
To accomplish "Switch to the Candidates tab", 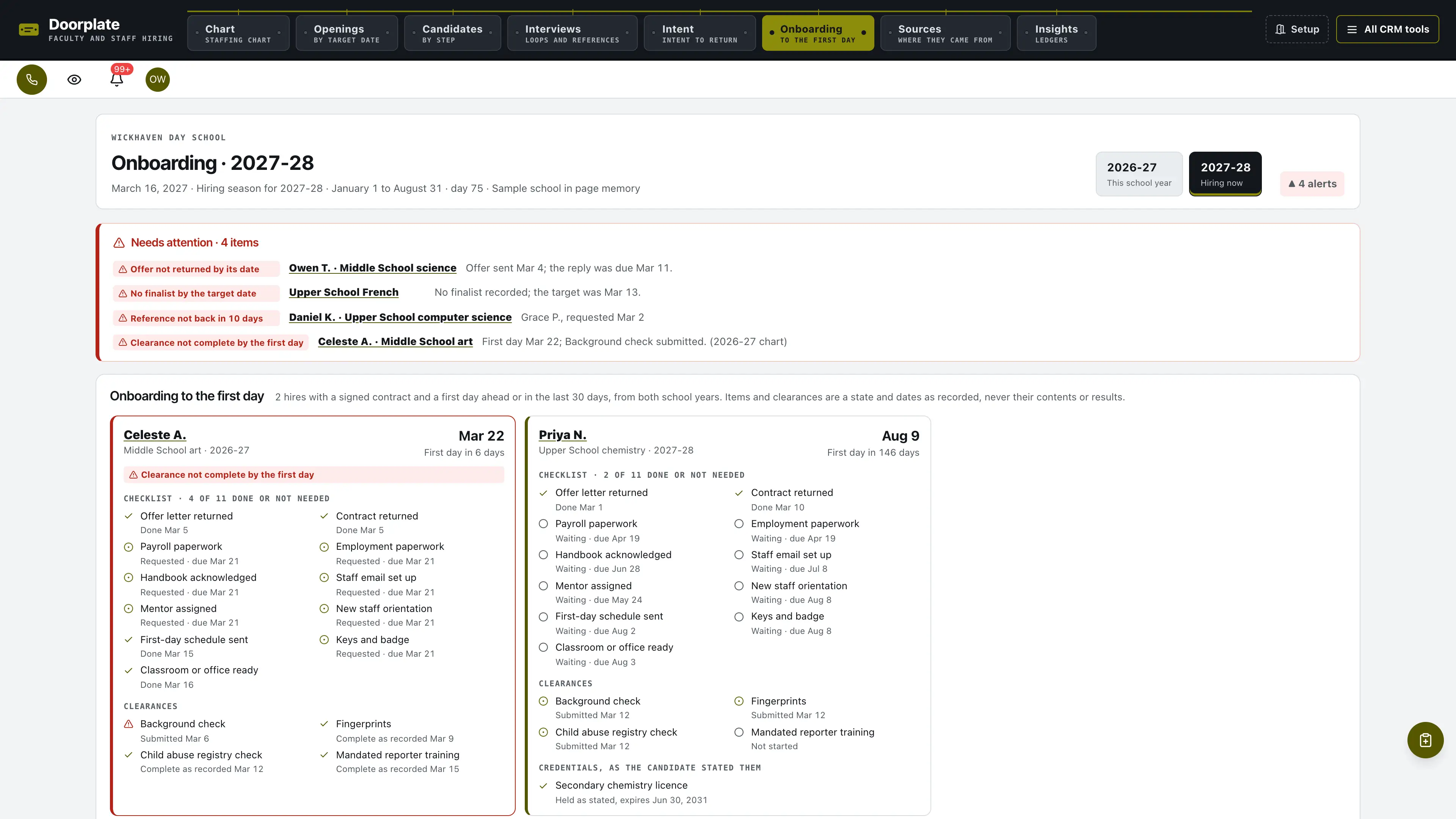I will coord(452,33).
